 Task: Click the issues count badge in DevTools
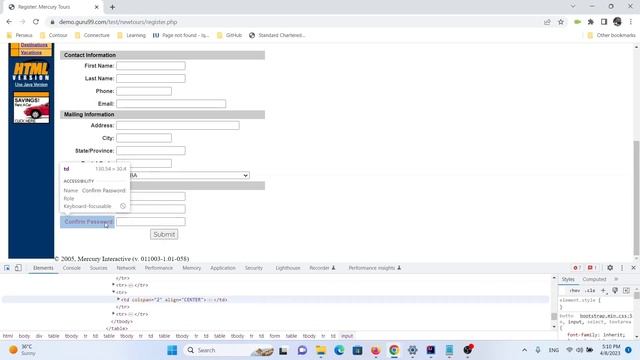592,268
